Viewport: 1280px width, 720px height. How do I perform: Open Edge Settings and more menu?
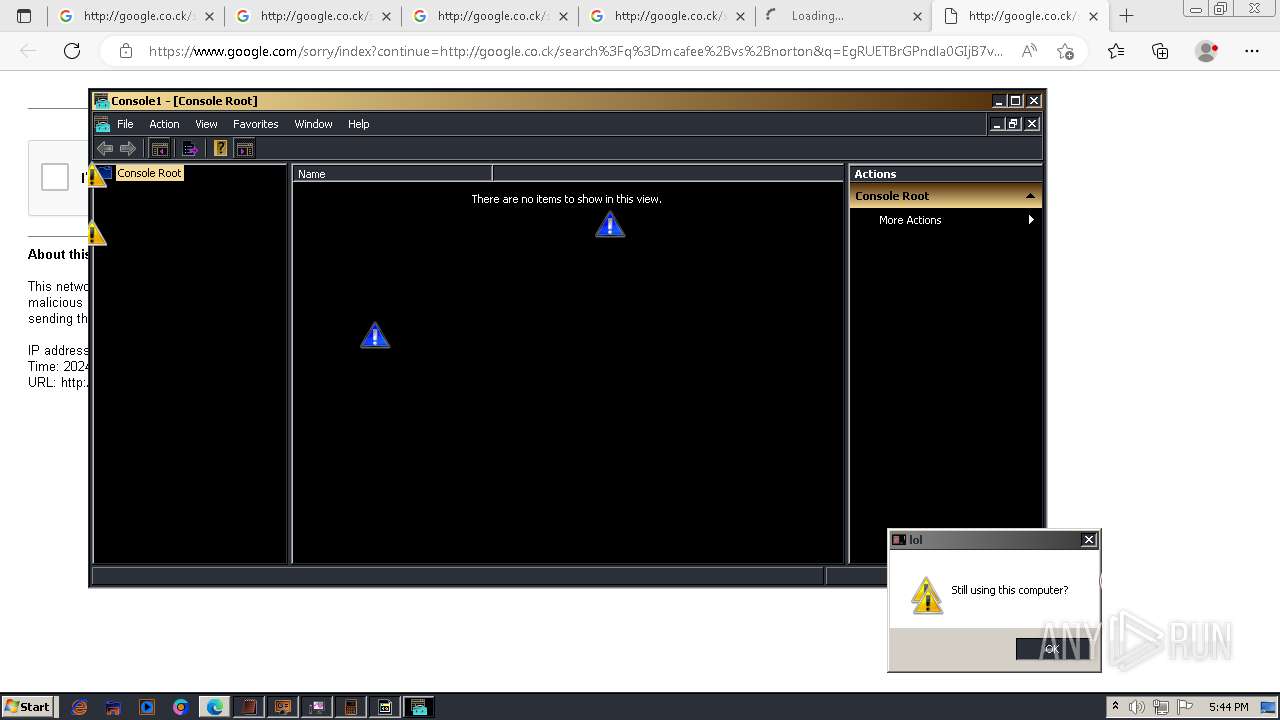tap(1252, 51)
